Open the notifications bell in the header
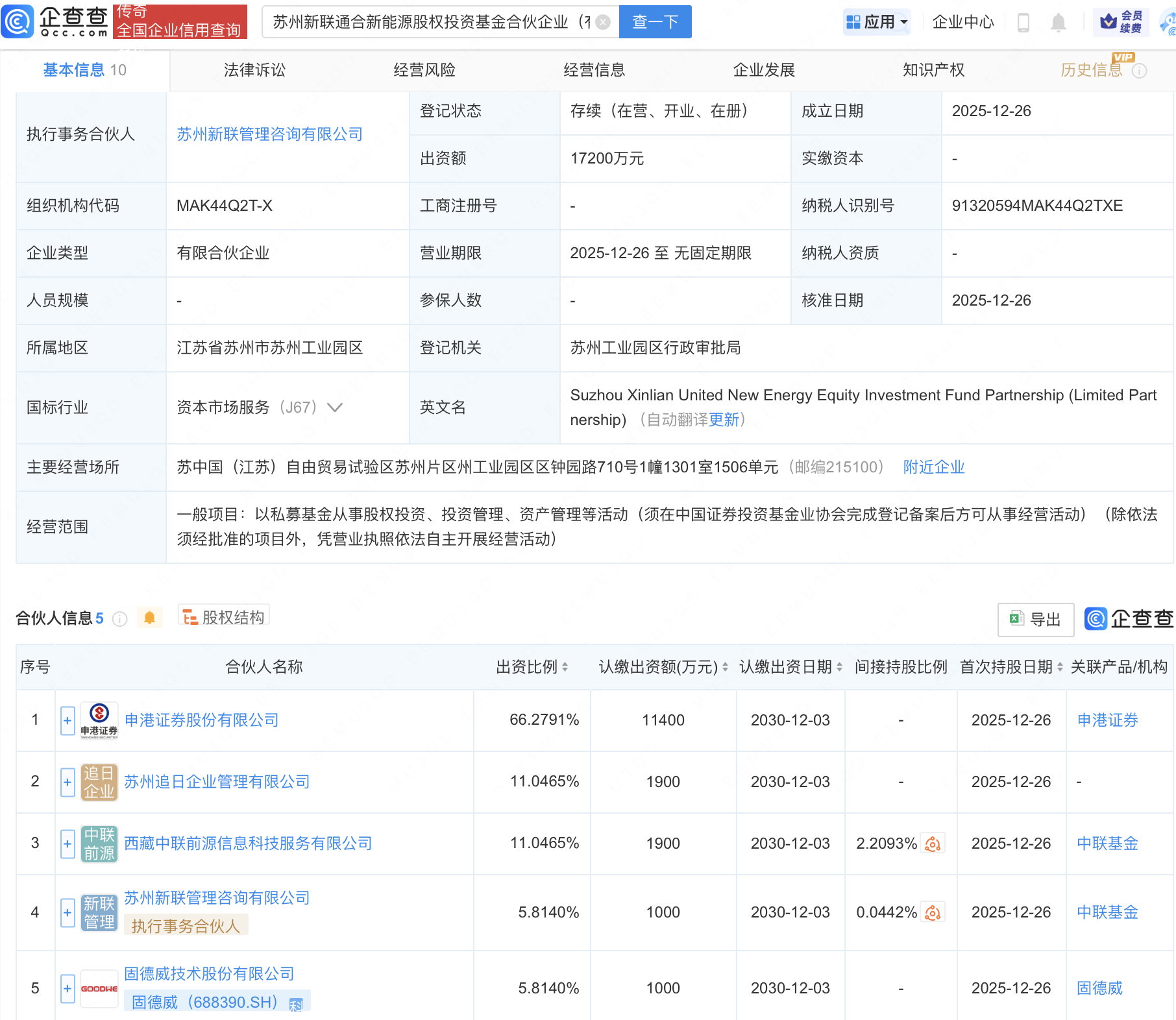Screen dimensions: 1176x1020 (1058, 23)
